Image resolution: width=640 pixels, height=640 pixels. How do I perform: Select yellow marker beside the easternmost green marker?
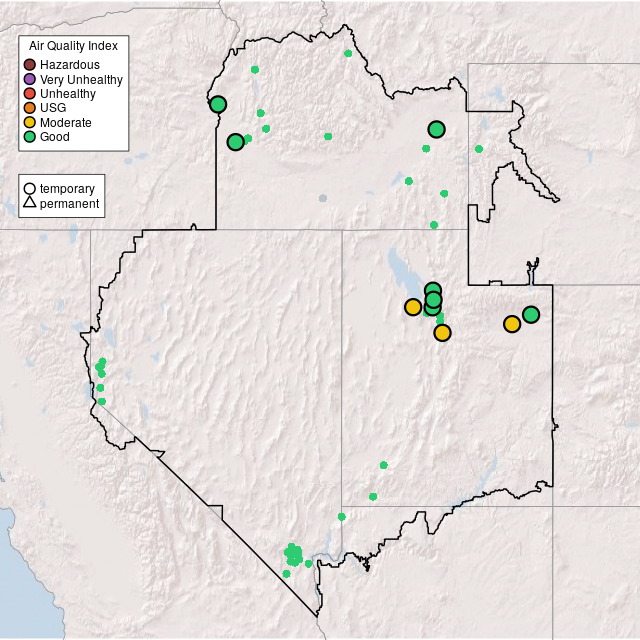512,324
